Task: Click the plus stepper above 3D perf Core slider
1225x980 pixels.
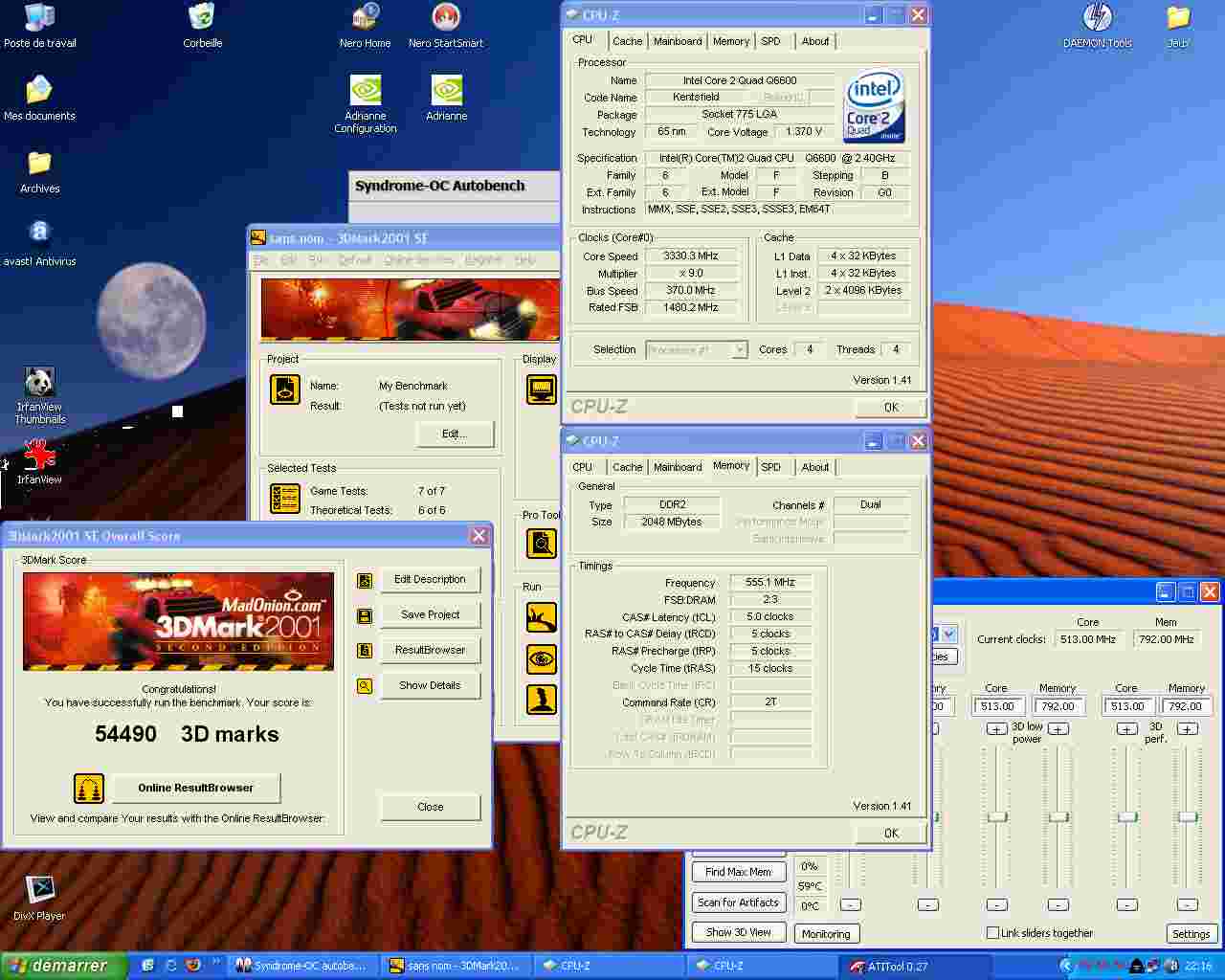Action: click(1127, 728)
